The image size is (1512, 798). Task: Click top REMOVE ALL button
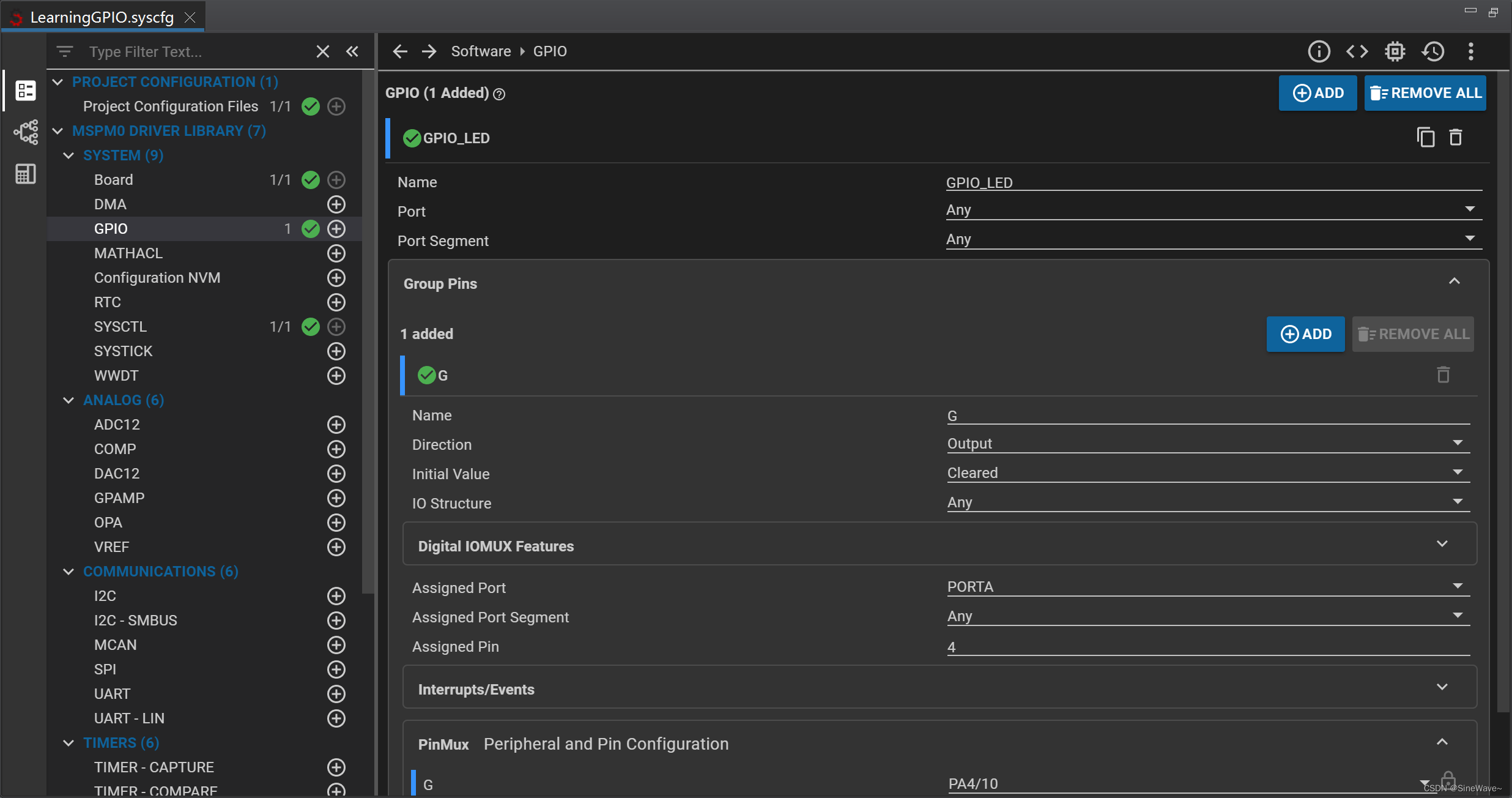pos(1425,93)
